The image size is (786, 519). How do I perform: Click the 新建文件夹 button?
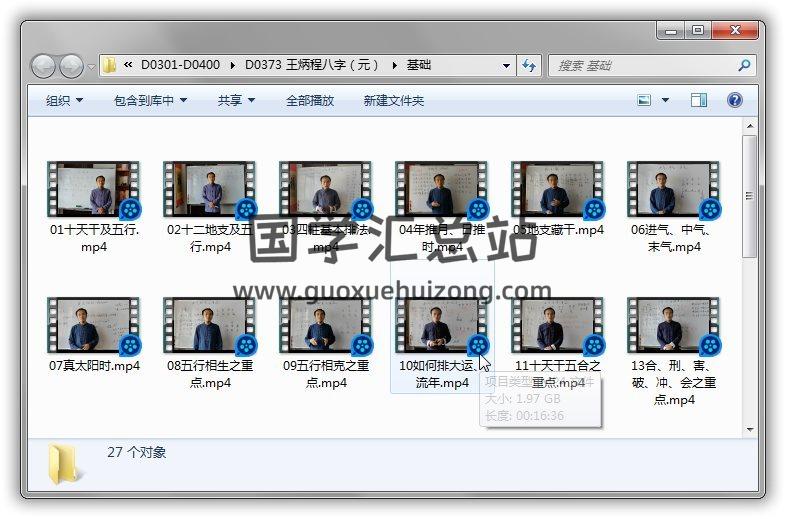[x=393, y=100]
